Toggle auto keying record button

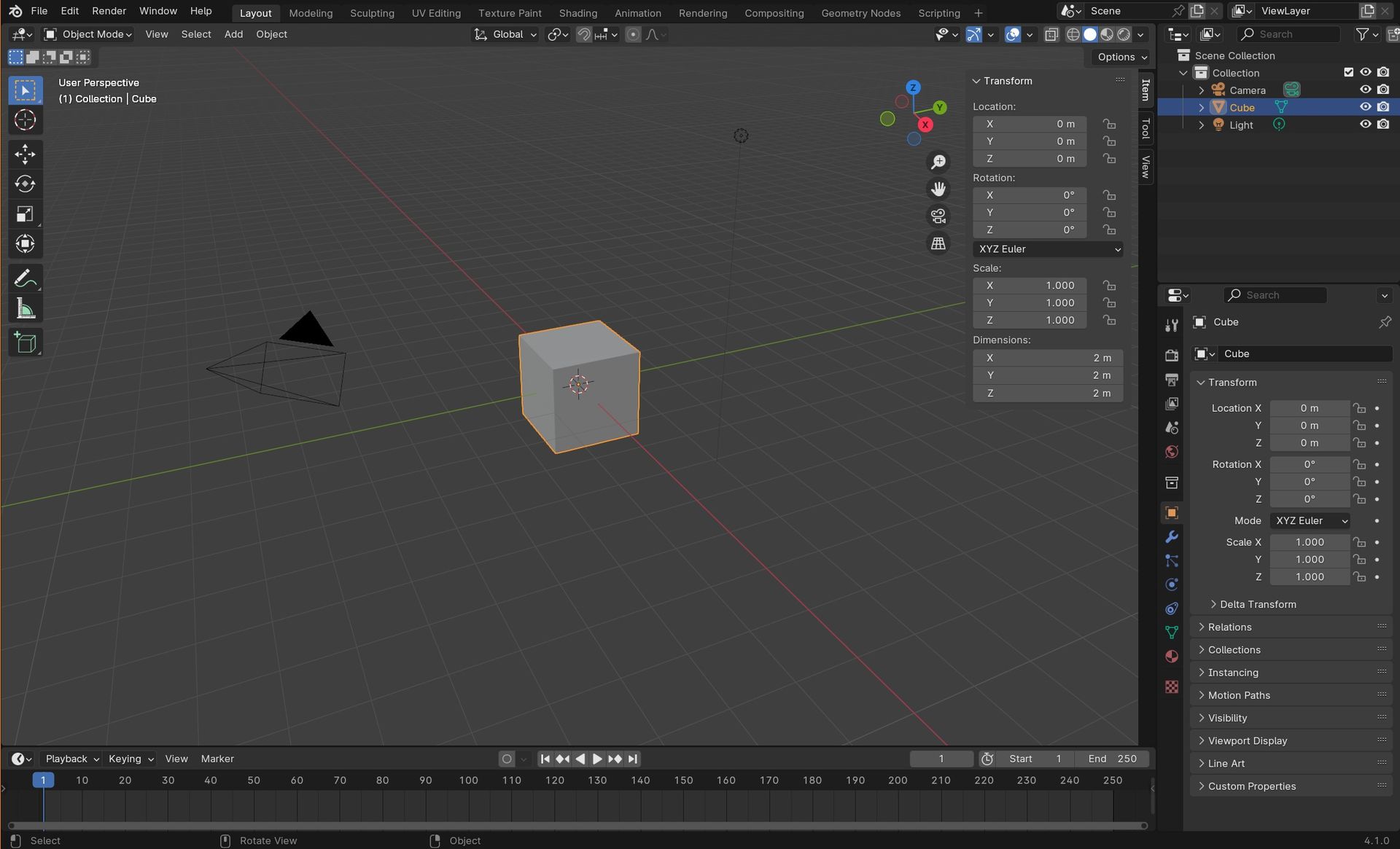click(507, 759)
